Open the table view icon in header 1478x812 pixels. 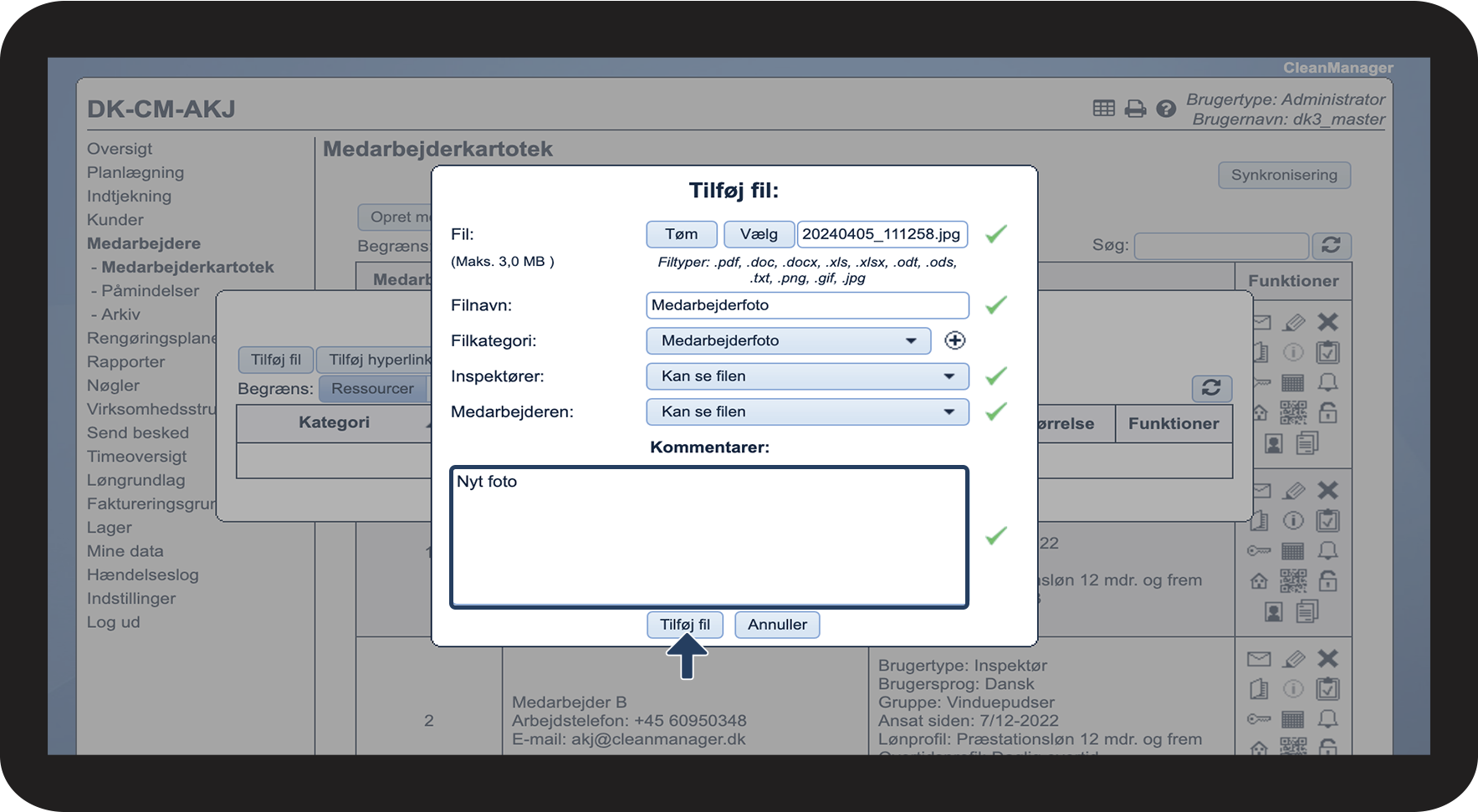(x=1103, y=108)
